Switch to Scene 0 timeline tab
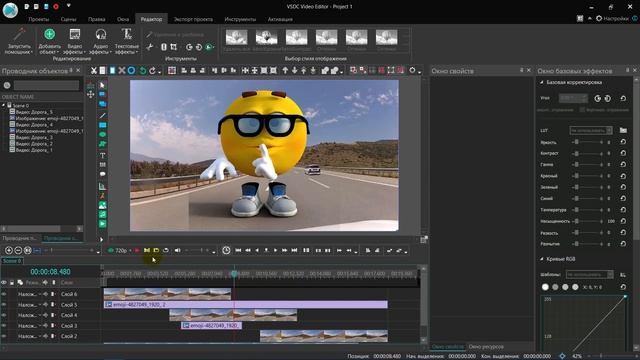The height and width of the screenshot is (360, 640). (x=12, y=261)
